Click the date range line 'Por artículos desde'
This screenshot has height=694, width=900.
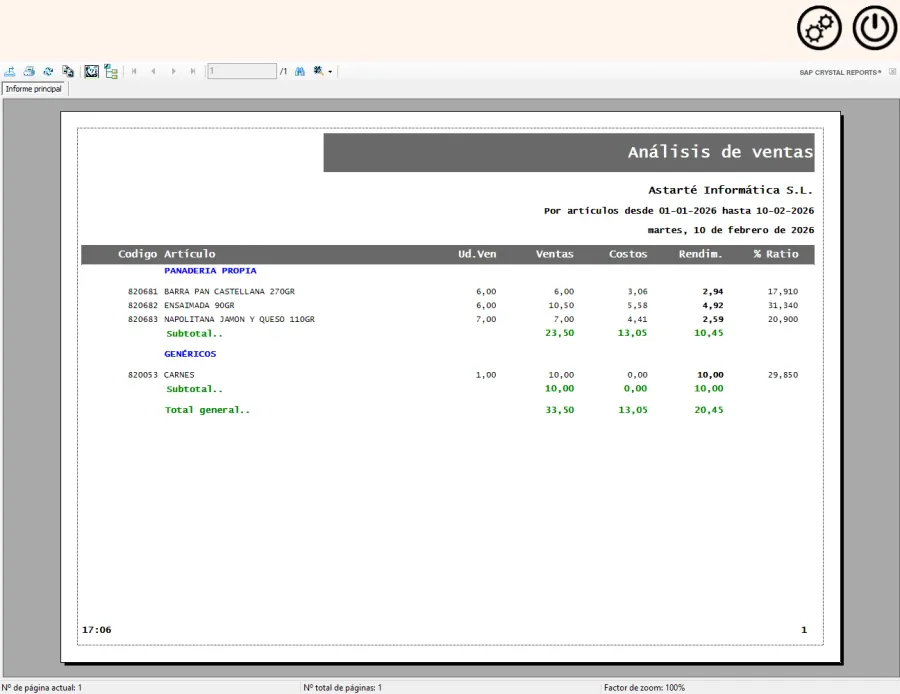(x=679, y=211)
